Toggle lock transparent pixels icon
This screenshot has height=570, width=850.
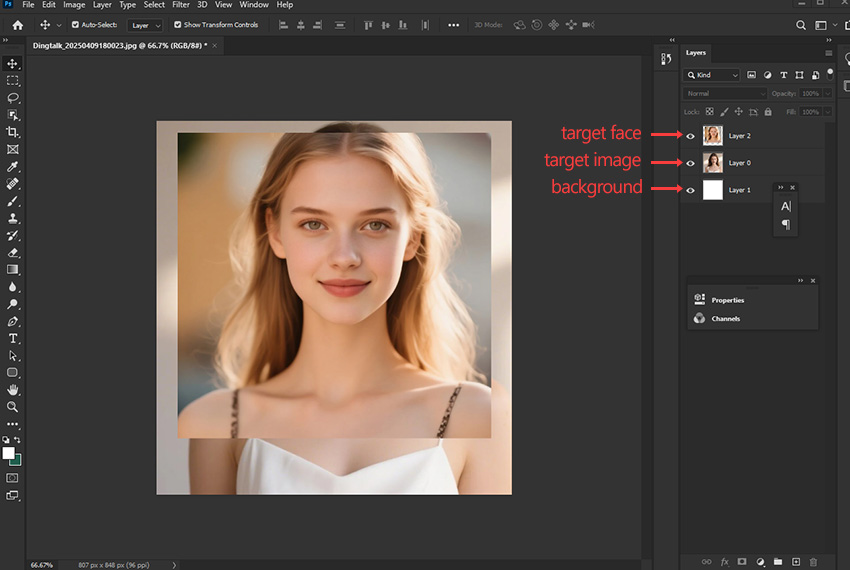pyautogui.click(x=710, y=112)
